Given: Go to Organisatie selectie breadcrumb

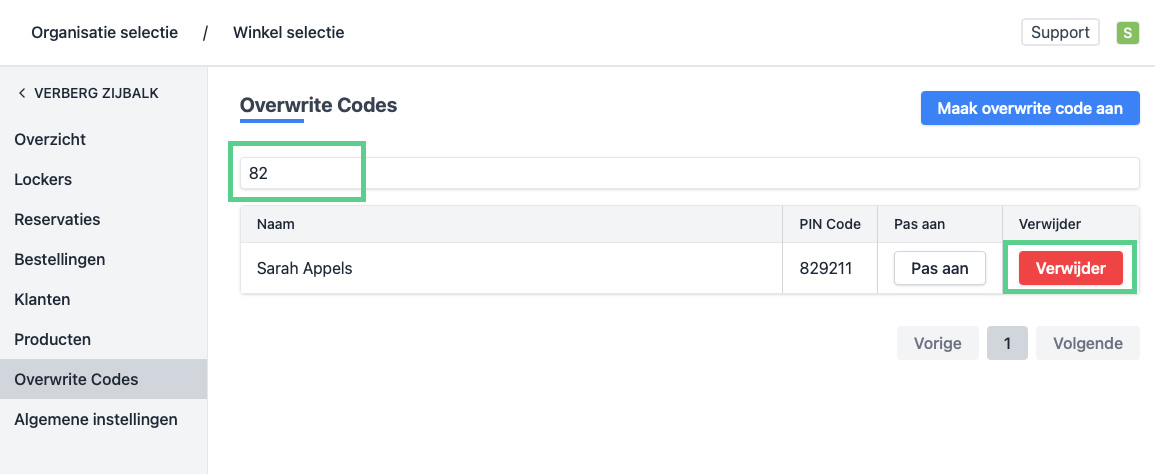Looking at the screenshot, I should coord(104,33).
